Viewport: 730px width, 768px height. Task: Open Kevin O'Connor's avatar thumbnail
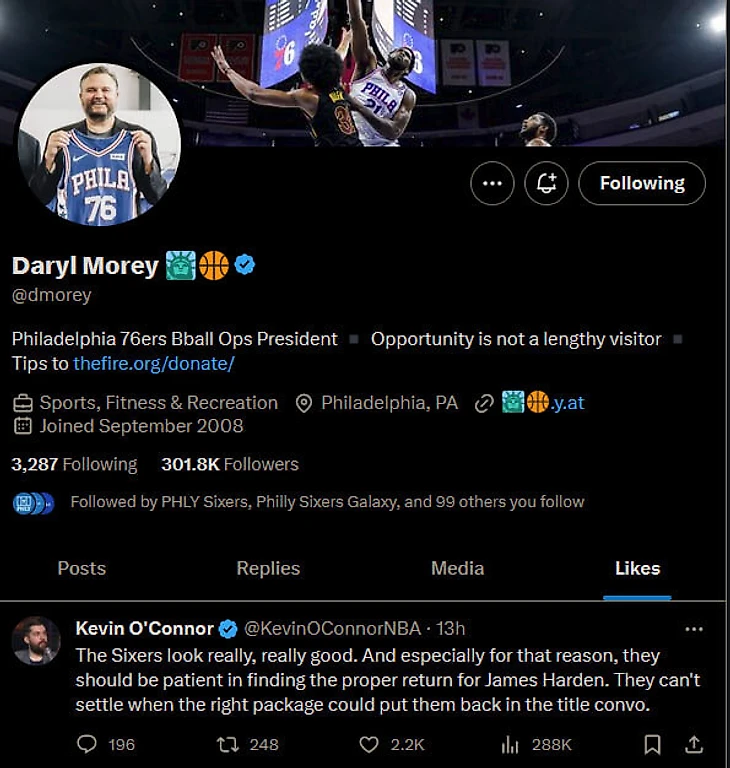click(36, 640)
